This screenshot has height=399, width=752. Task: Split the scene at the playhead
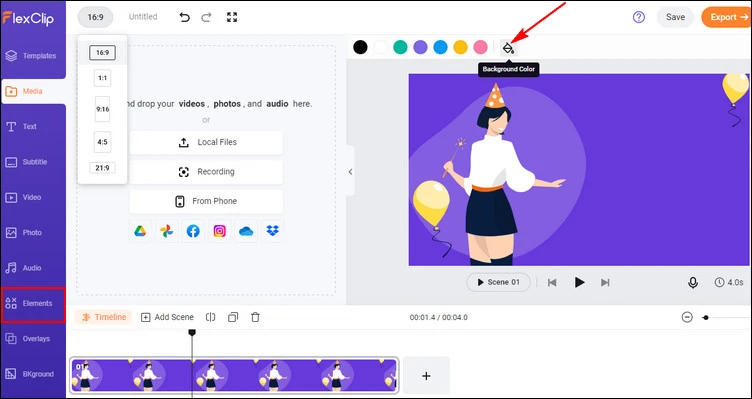point(211,317)
